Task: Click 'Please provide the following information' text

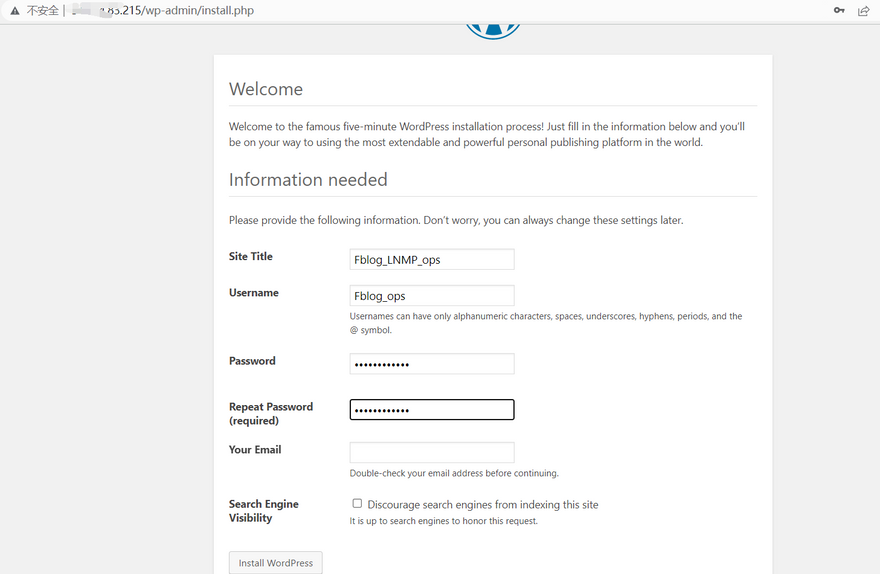Action: 456,220
